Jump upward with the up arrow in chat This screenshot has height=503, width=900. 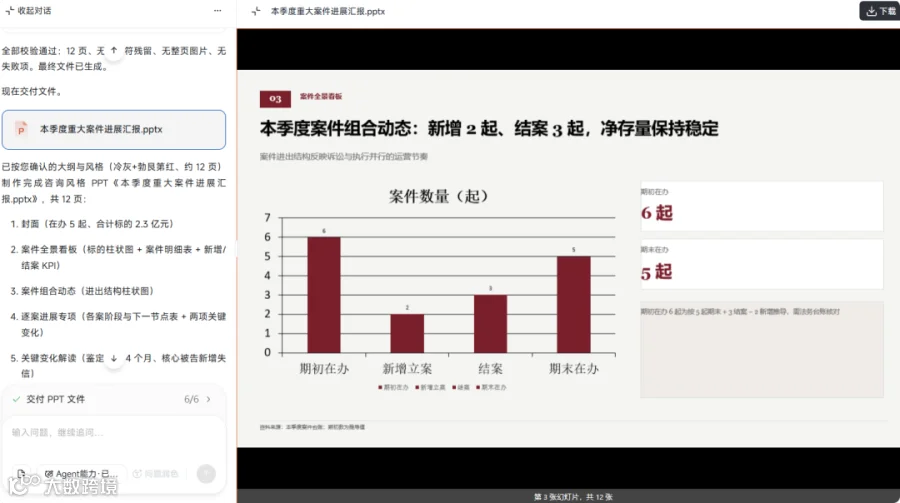click(x=114, y=51)
